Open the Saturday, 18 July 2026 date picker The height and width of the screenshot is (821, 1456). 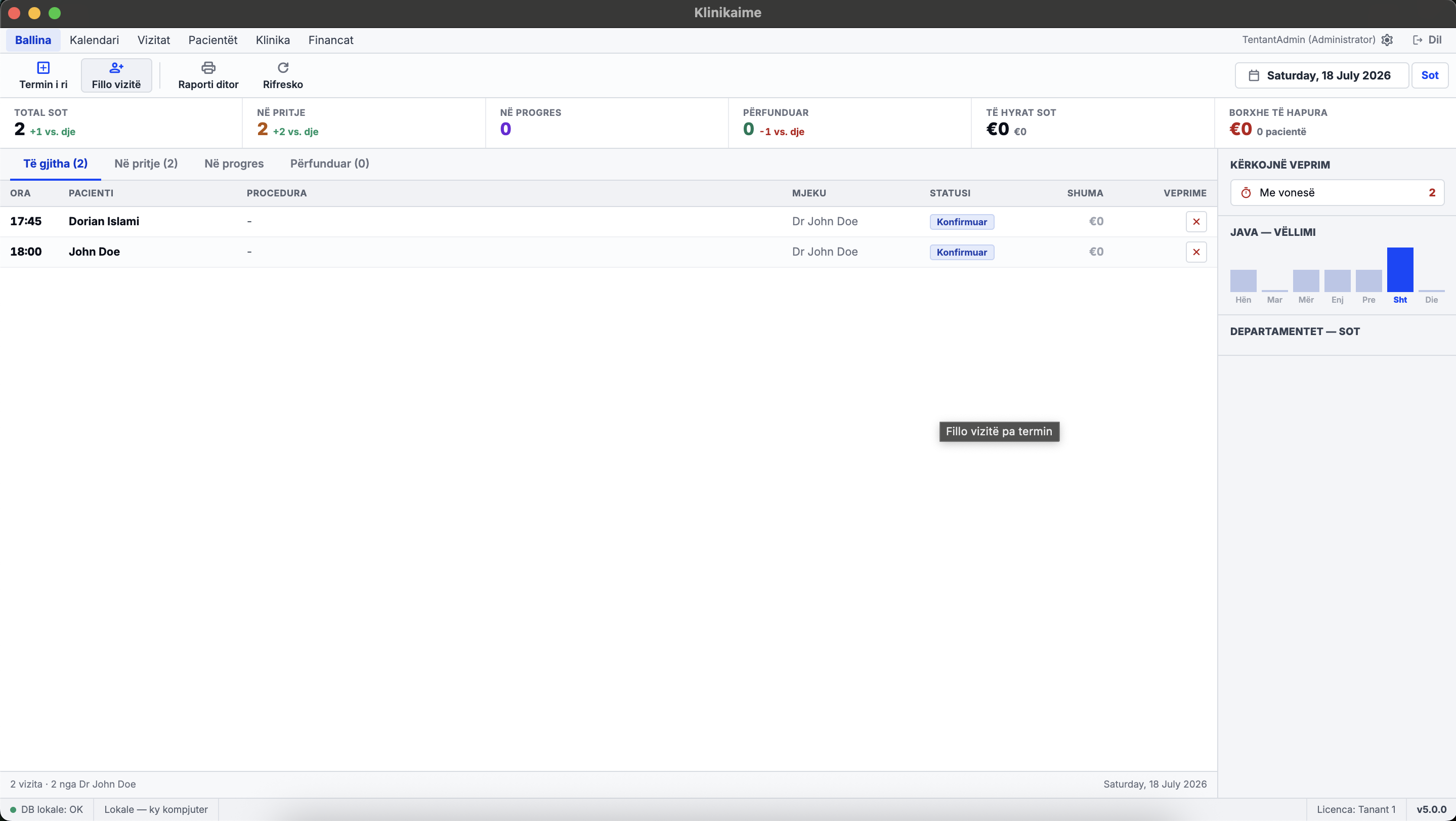click(x=1321, y=76)
